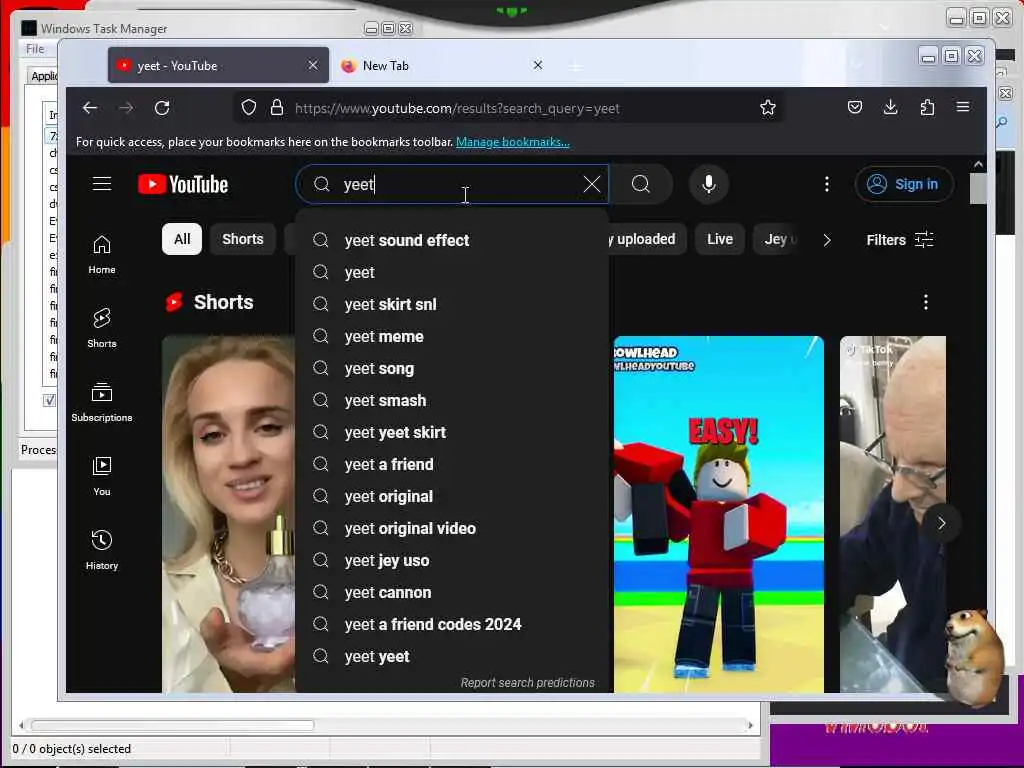Open File menu in Task Manager
The width and height of the screenshot is (1024, 768).
pos(35,49)
